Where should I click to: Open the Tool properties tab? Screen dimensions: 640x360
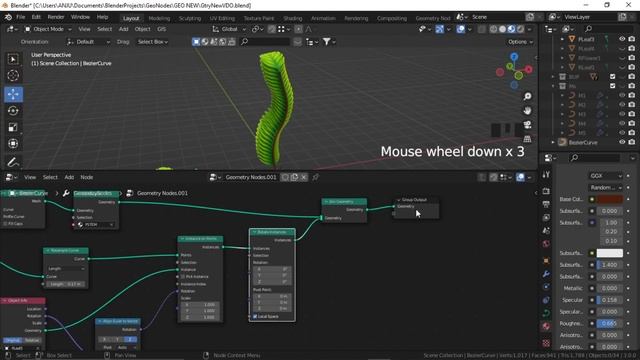(x=546, y=175)
